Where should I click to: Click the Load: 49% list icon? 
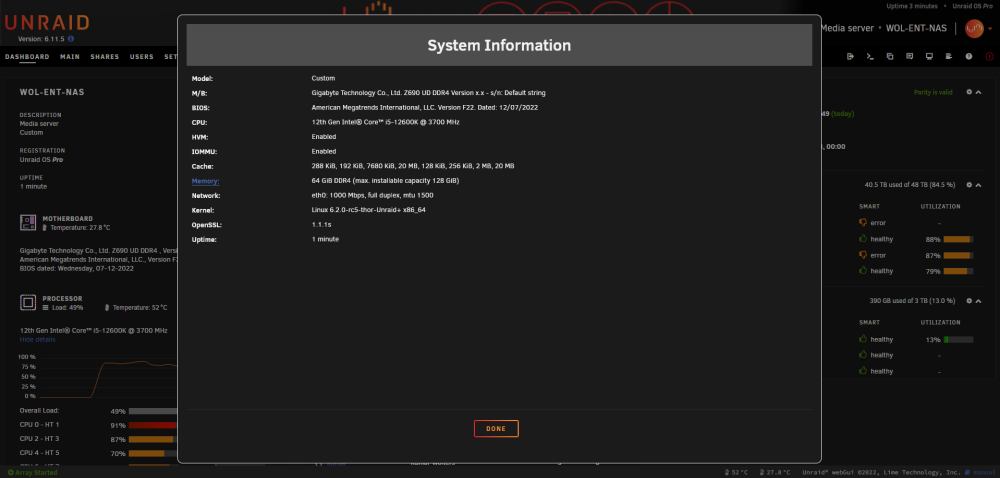point(45,308)
